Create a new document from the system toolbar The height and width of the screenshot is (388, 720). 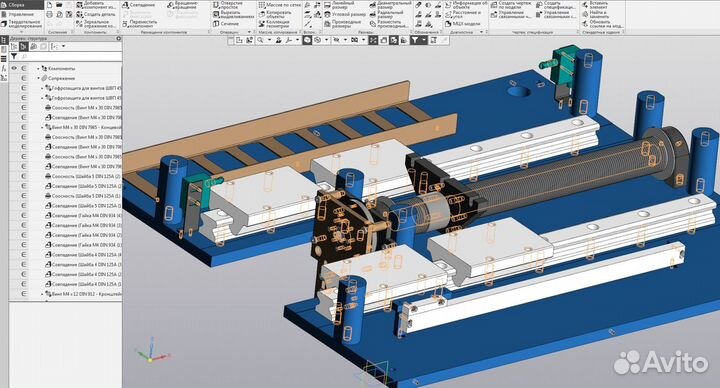[49, 5]
